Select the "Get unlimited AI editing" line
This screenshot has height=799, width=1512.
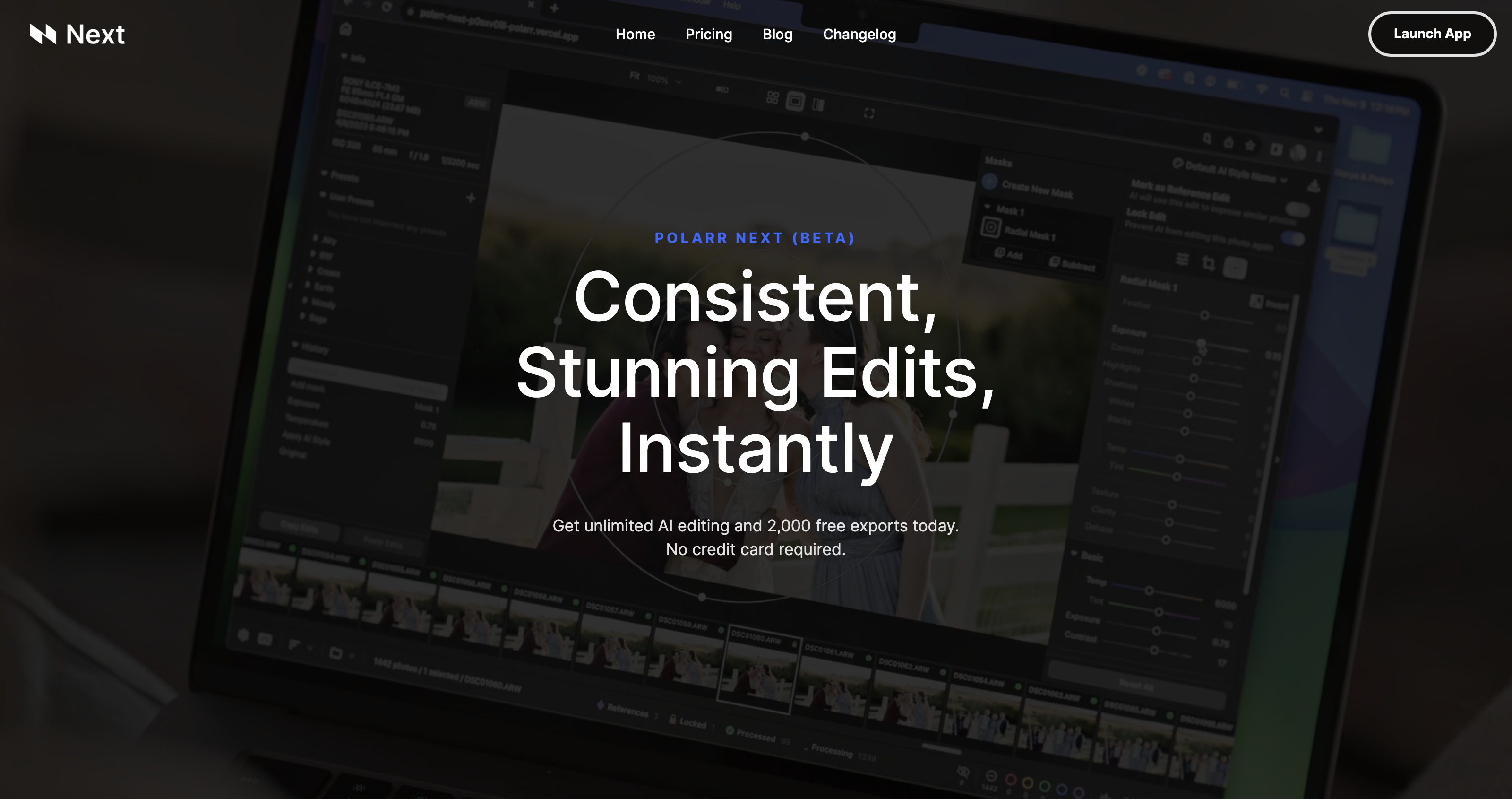click(756, 525)
